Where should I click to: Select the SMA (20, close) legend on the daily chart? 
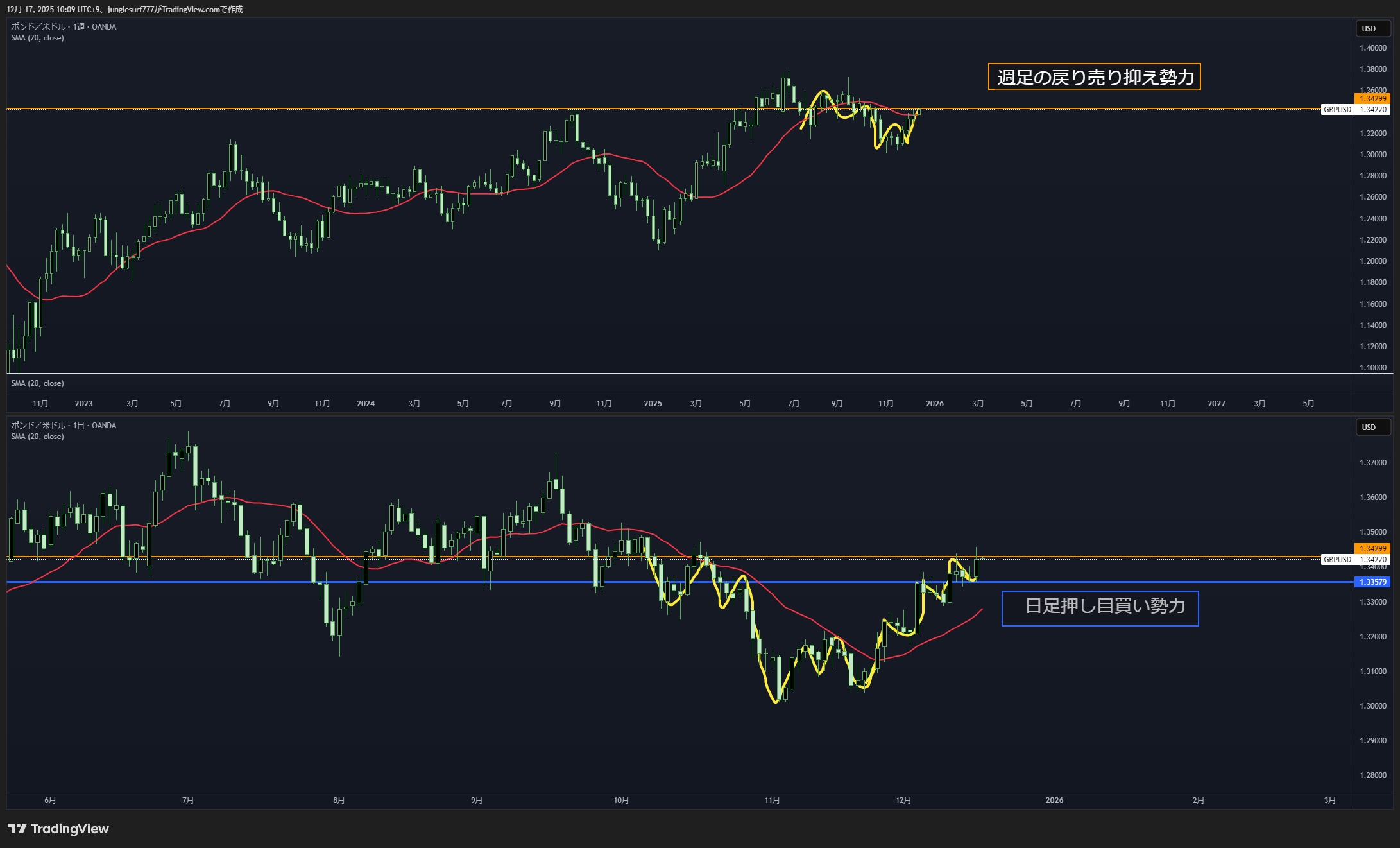[37, 437]
